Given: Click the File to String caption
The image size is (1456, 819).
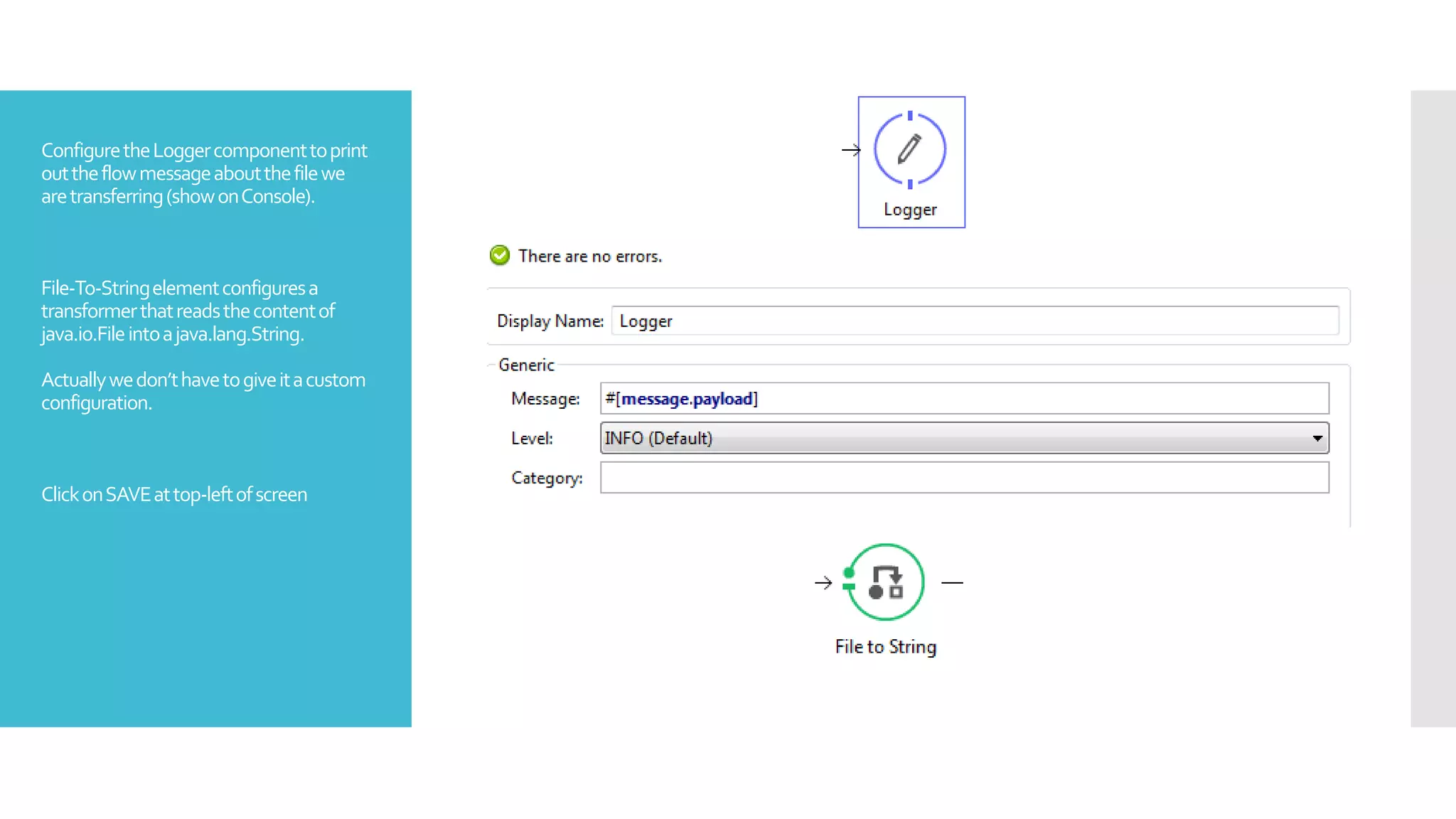Looking at the screenshot, I should pyautogui.click(x=886, y=647).
